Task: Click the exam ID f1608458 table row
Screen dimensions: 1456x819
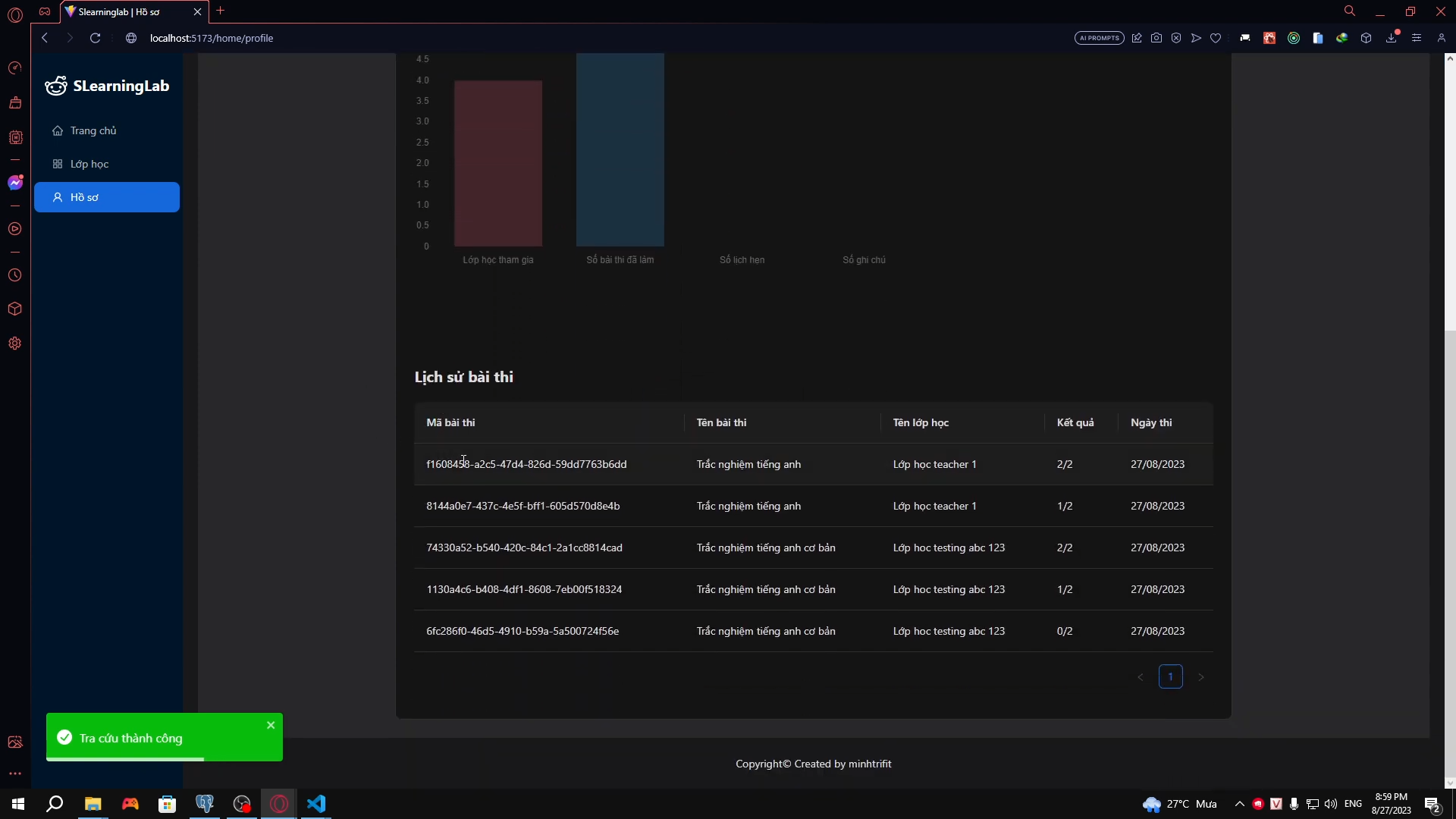Action: (x=526, y=464)
